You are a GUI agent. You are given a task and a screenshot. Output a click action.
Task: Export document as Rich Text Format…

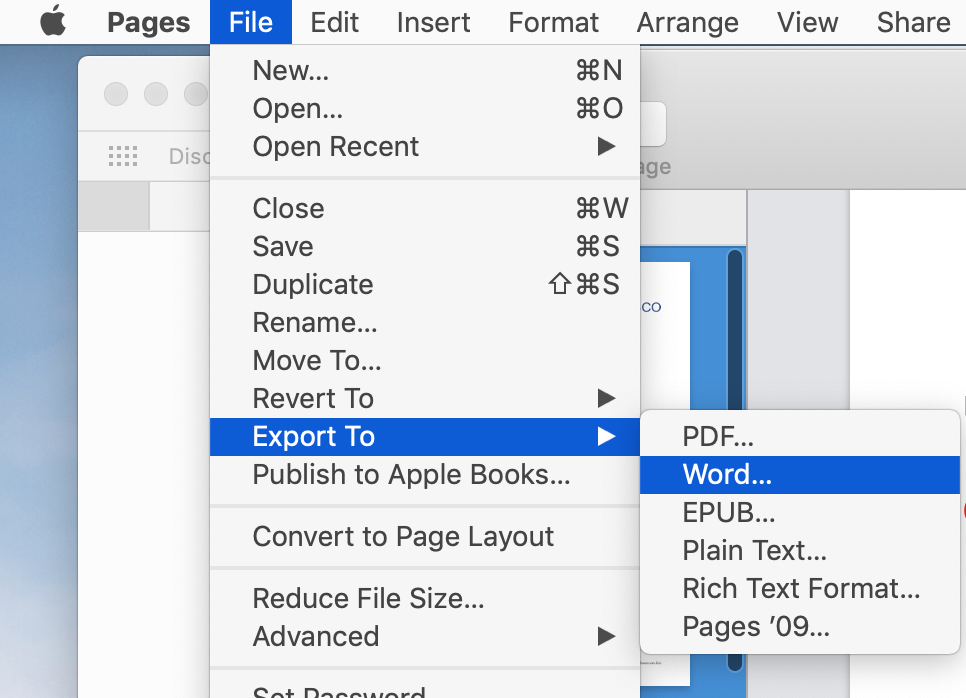click(x=800, y=589)
